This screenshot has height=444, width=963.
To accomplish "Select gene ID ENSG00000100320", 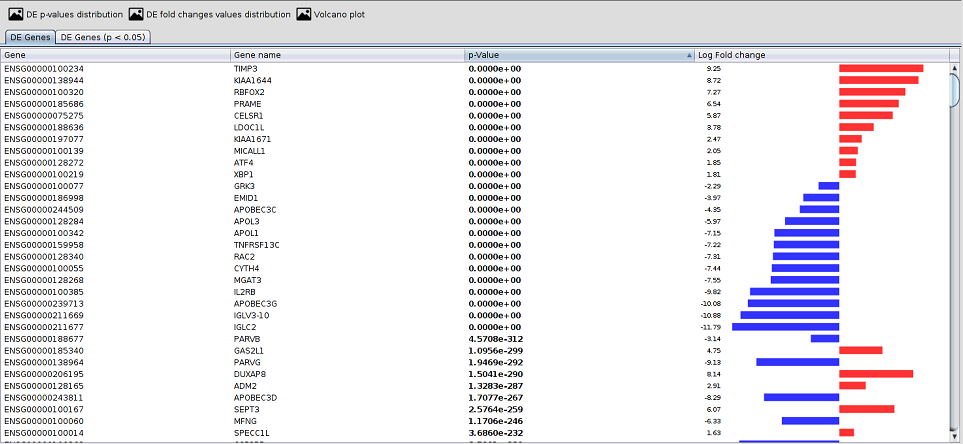I will pyautogui.click(x=44, y=92).
